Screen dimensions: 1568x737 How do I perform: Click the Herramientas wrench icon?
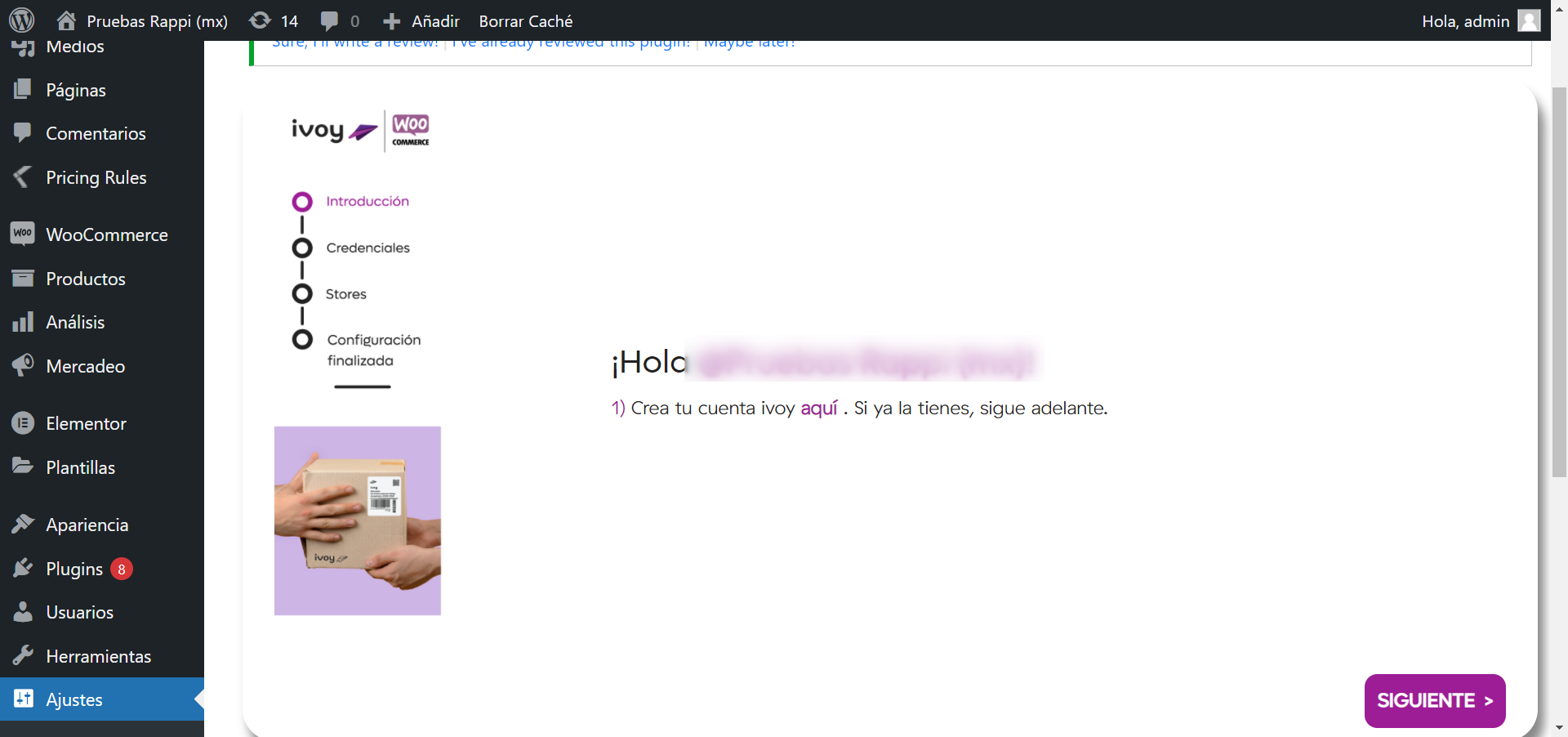tap(23, 655)
